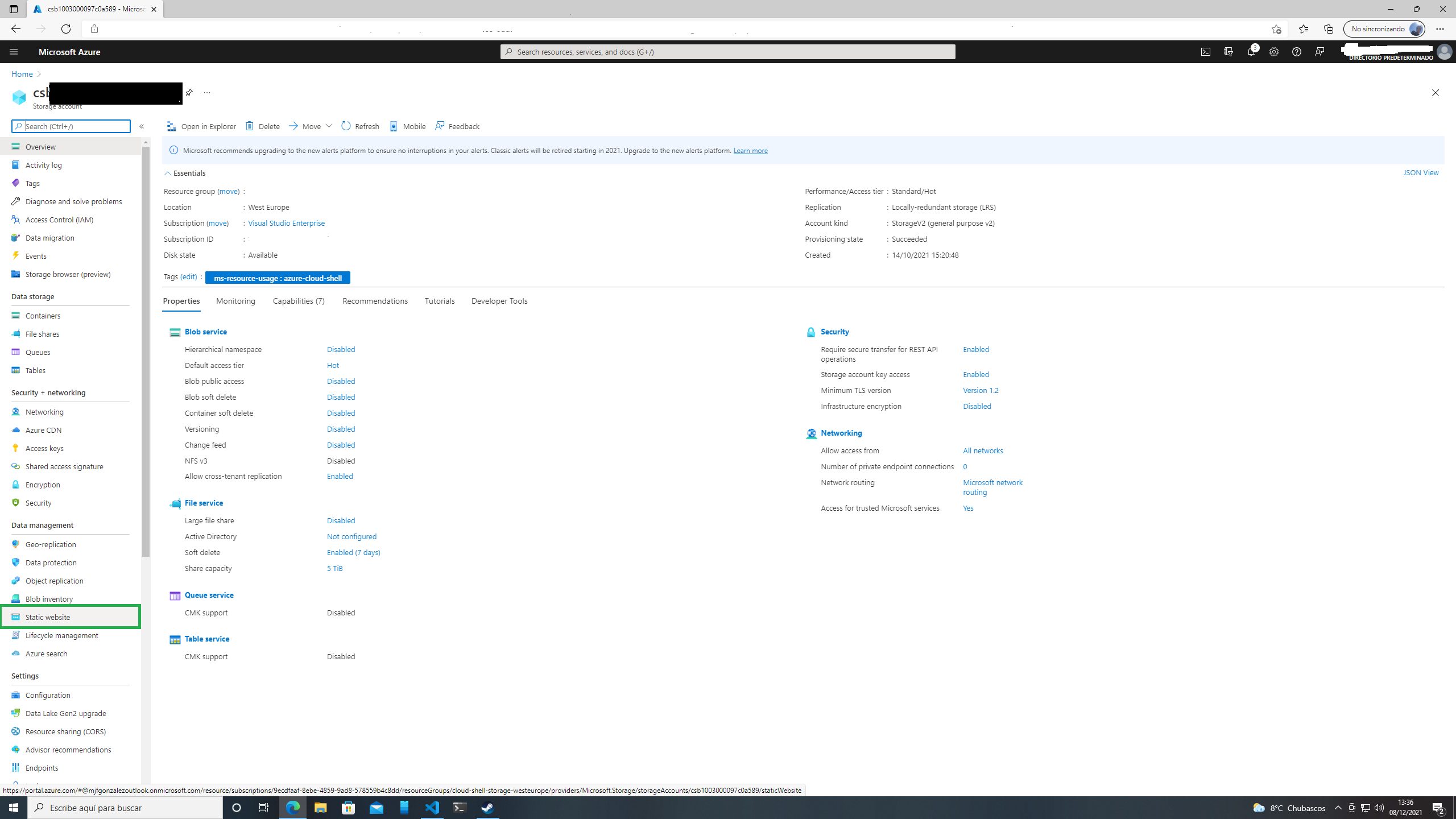Open the help question mark icon
This screenshot has width=1456, height=819.
pos(1296,52)
